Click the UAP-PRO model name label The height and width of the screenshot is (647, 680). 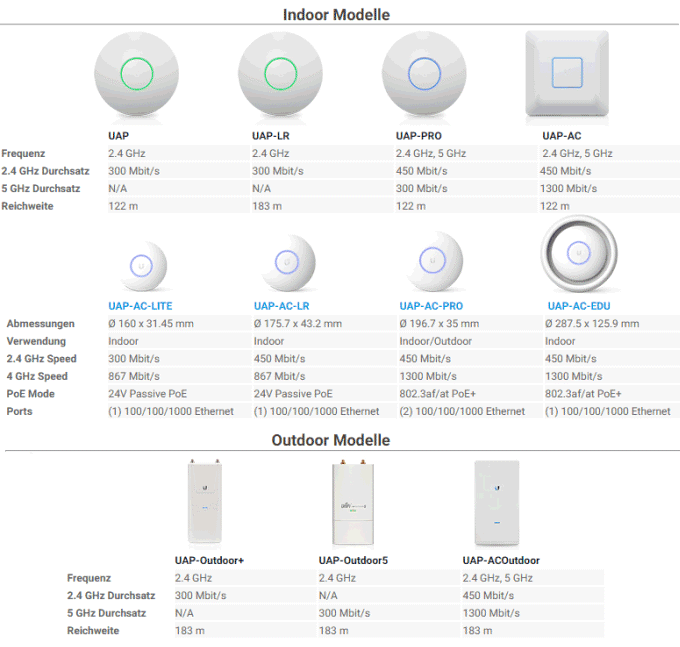[x=418, y=136]
